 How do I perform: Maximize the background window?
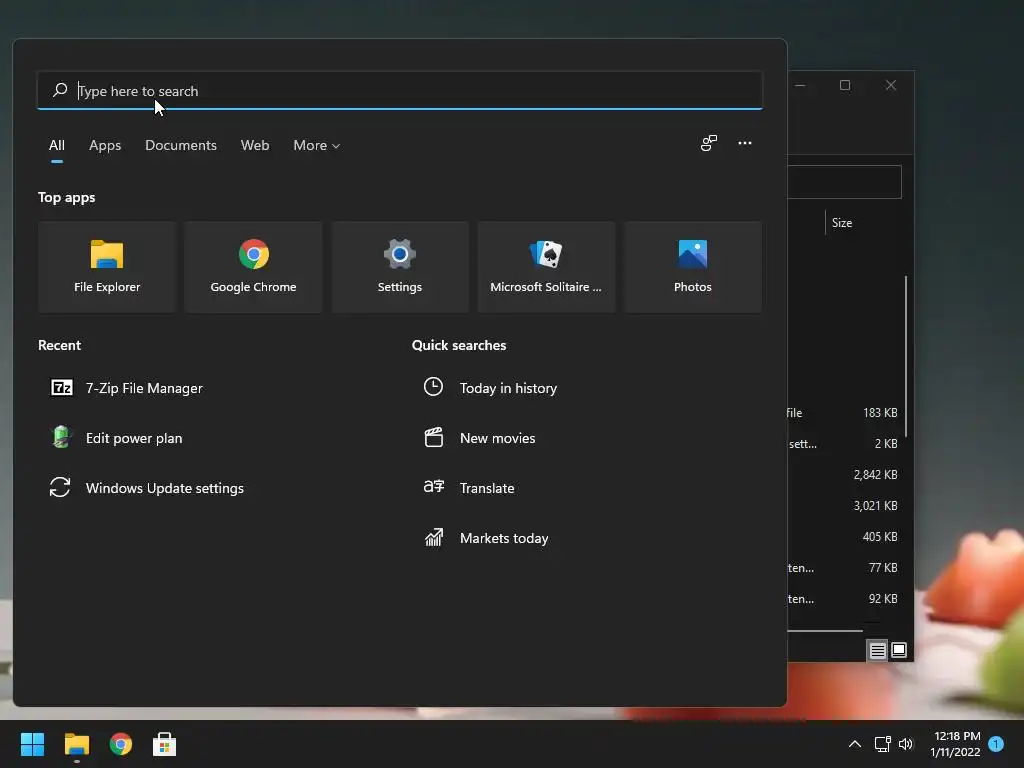845,85
